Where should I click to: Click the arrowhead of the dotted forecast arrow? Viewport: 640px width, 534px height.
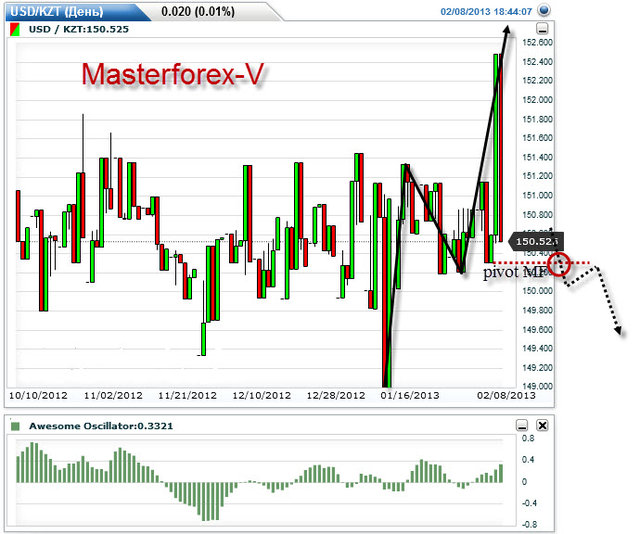[619, 329]
